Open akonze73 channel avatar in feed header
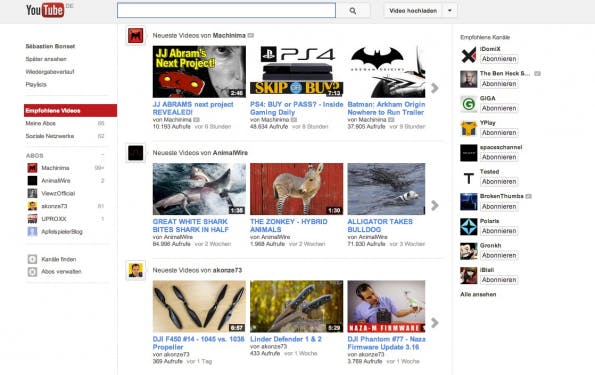595x375 pixels. click(135, 271)
